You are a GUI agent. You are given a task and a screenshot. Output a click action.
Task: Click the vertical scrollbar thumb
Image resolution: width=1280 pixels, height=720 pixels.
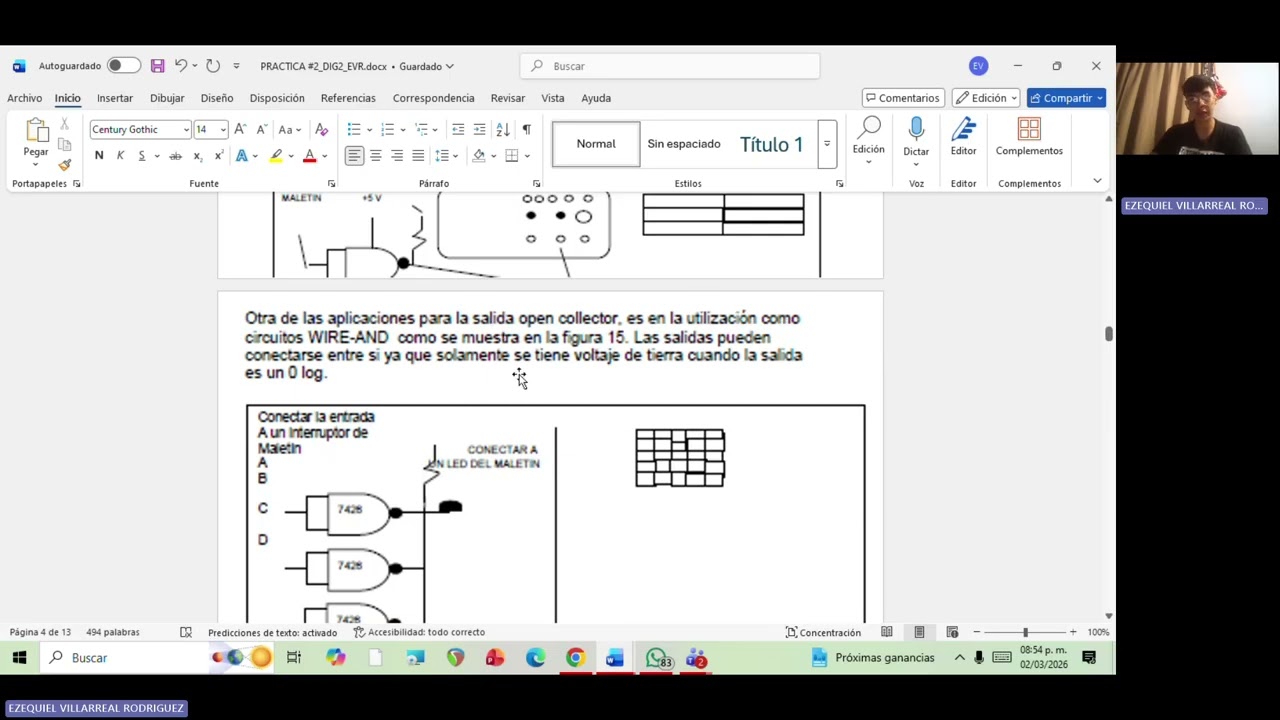tap(1108, 333)
